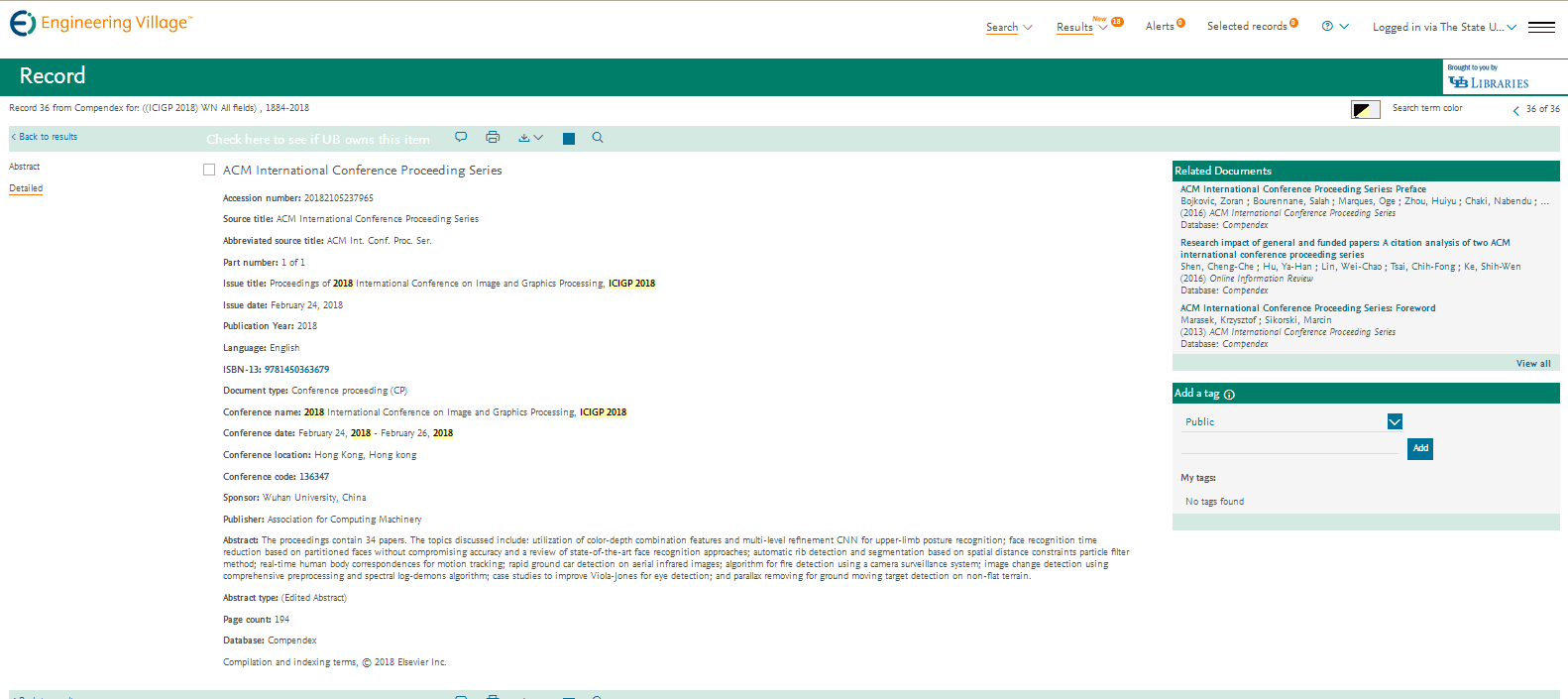
Task: Click the Engineering Village logo
Action: pyautogui.click(x=100, y=23)
